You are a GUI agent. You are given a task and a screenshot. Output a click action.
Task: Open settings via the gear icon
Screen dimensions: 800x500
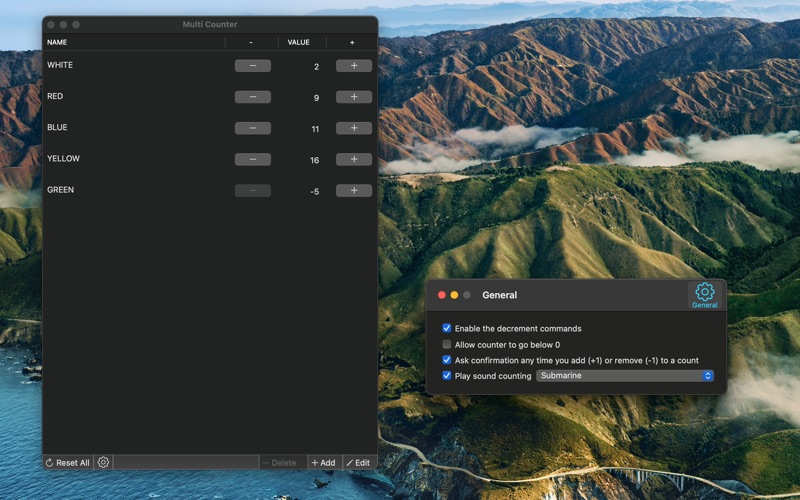103,463
